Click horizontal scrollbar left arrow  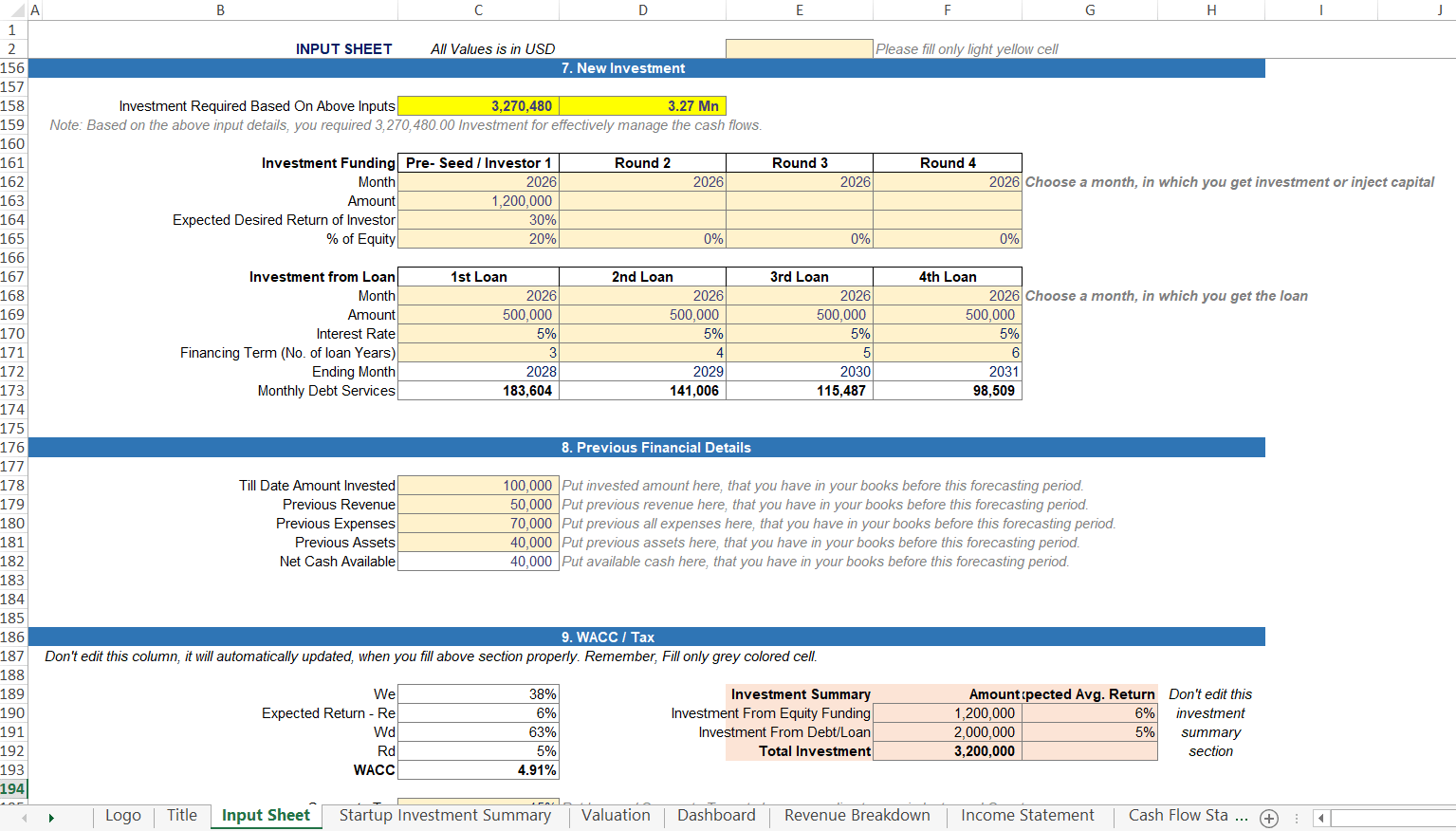pos(1321,818)
